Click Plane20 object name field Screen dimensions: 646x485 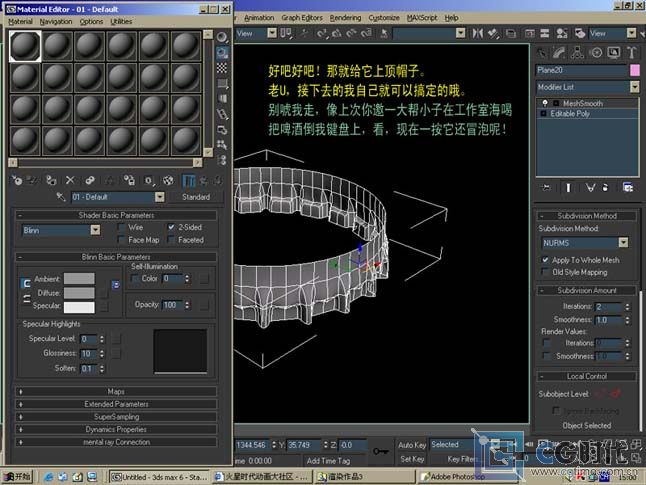581,70
